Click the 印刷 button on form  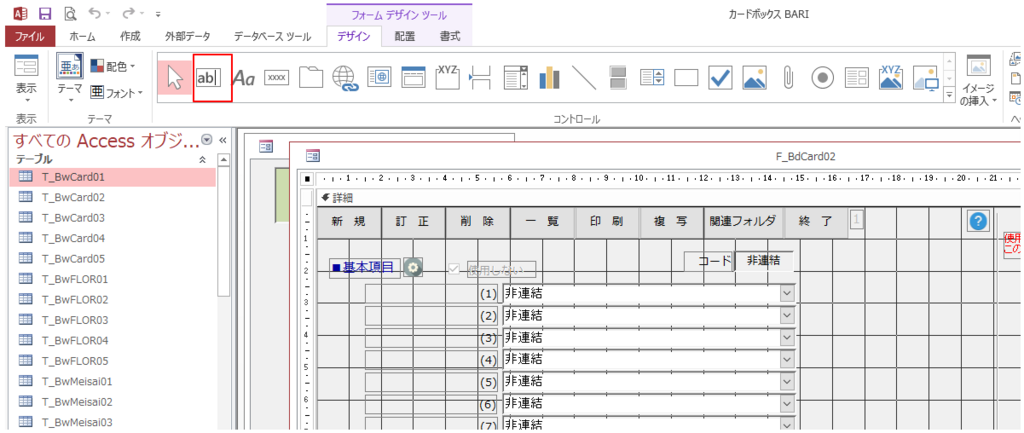(x=607, y=222)
